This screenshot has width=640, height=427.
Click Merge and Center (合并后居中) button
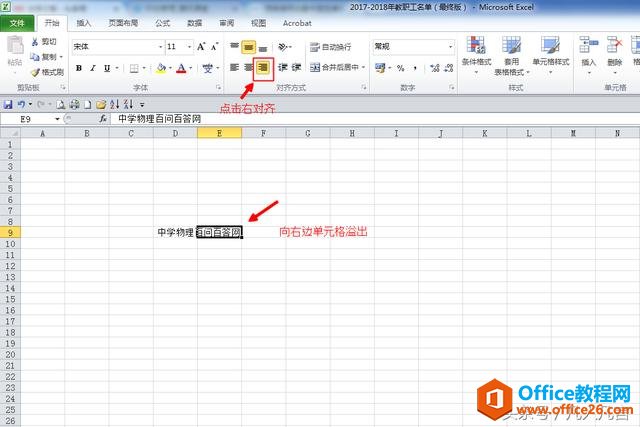[x=334, y=67]
